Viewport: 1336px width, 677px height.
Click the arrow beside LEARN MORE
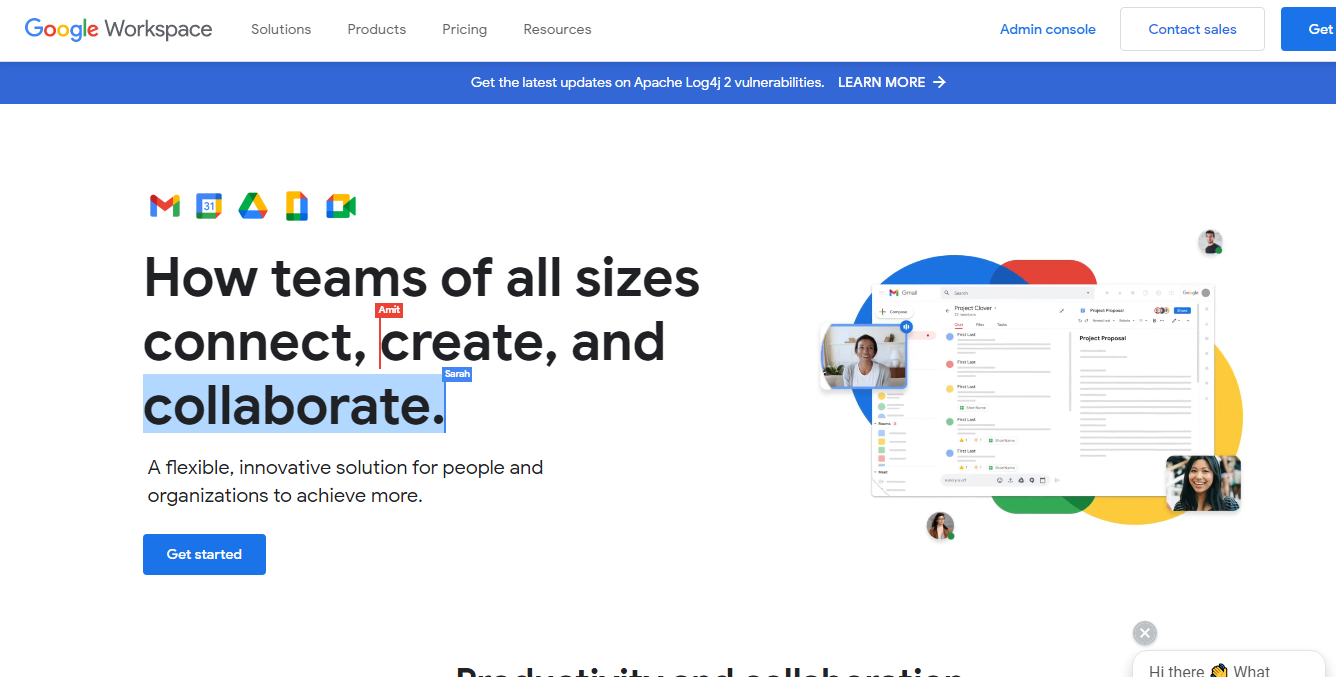(x=939, y=82)
